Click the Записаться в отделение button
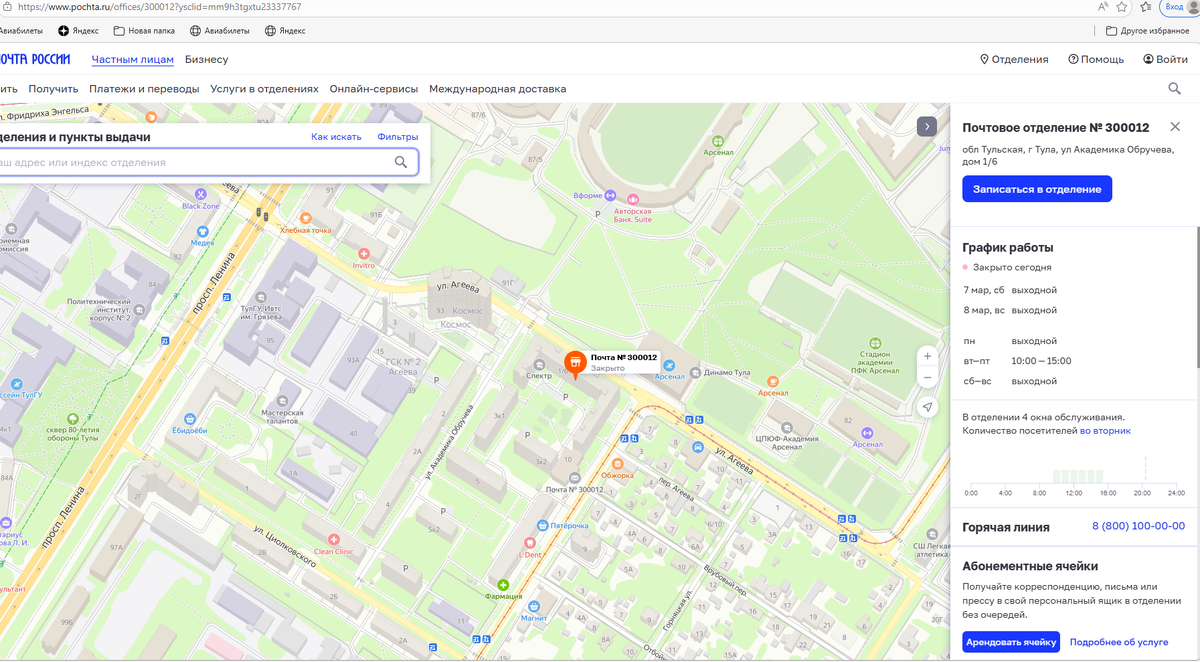The image size is (1200, 662). 1037,189
